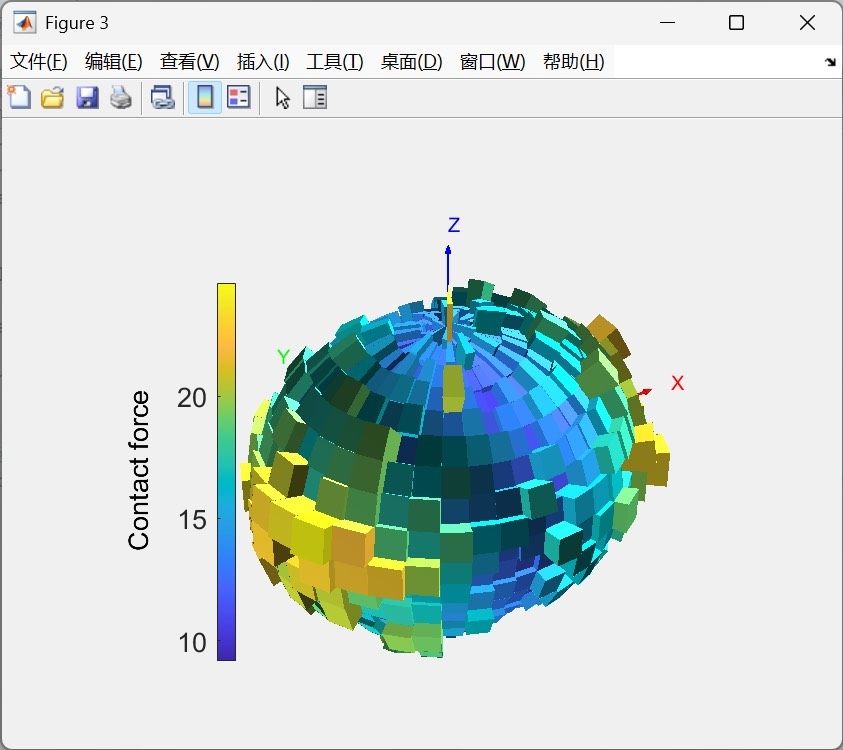
Task: Toggle the Insert Legend toolbar button
Action: pyautogui.click(x=238, y=98)
